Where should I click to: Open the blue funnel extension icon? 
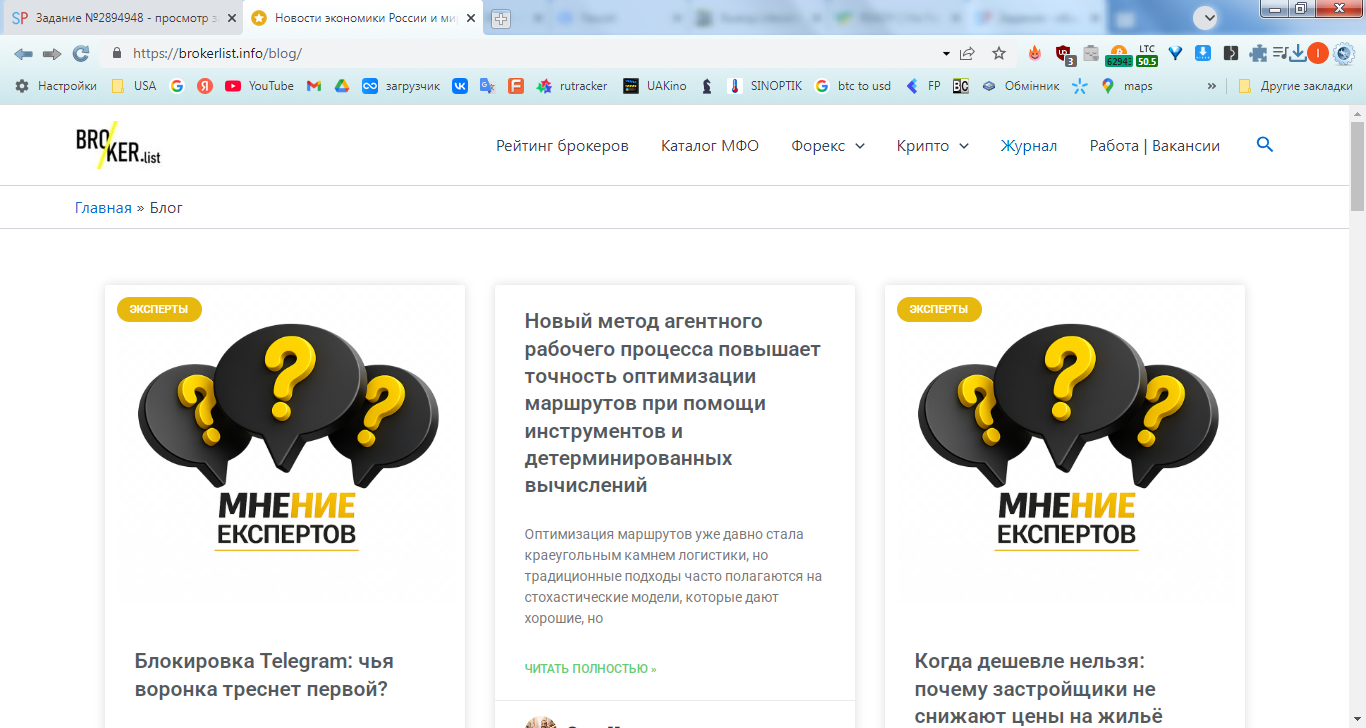coord(1176,54)
